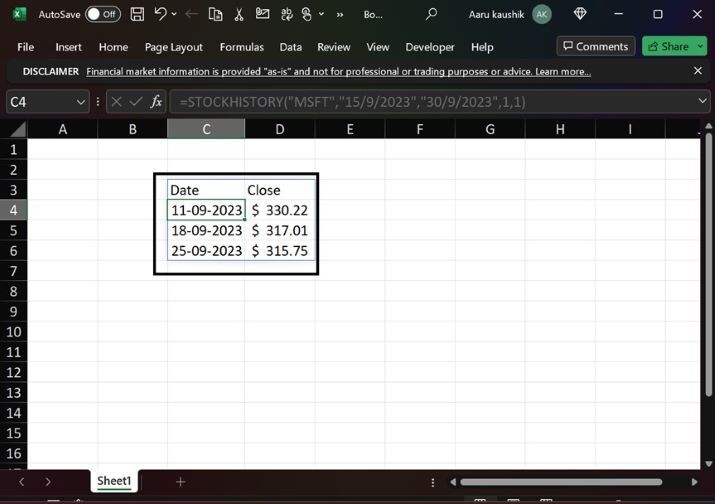Image resolution: width=715 pixels, height=504 pixels.
Task: Click the Select All corner triangle
Action: point(16,129)
